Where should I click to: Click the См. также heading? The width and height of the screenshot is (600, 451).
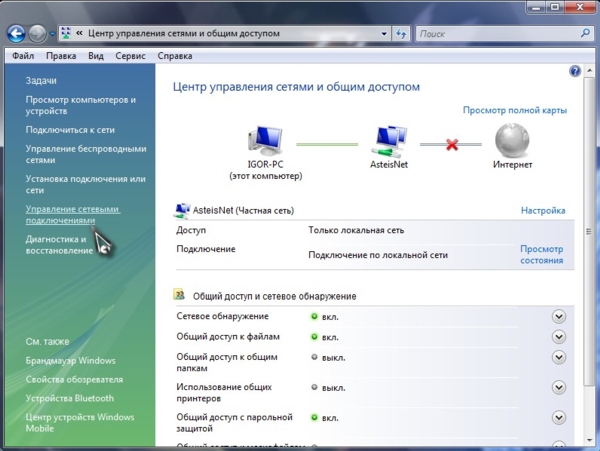pyautogui.click(x=47, y=342)
